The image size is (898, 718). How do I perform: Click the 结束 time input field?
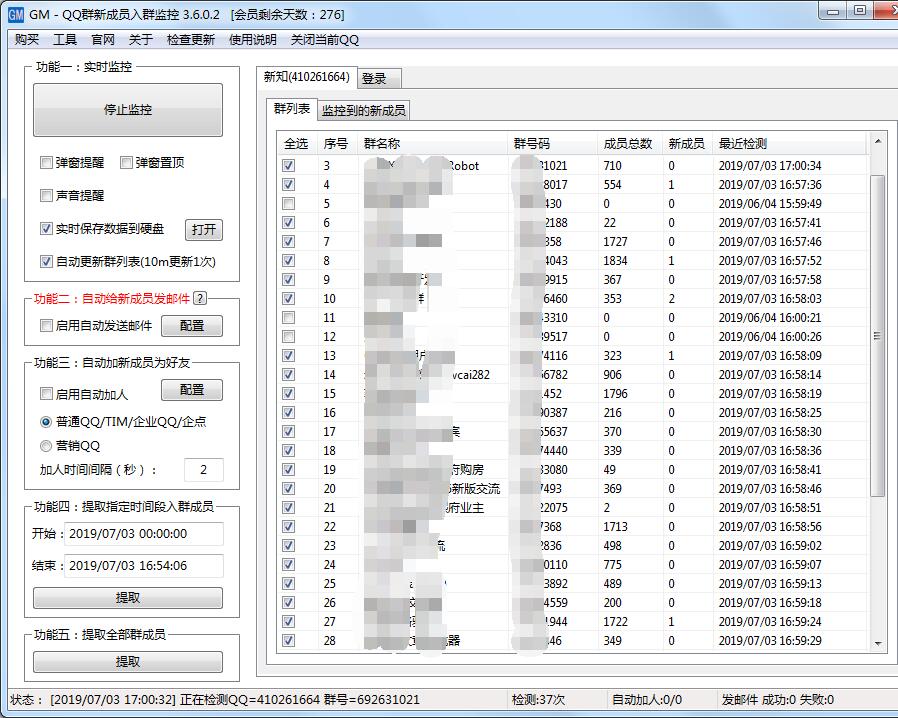144,566
